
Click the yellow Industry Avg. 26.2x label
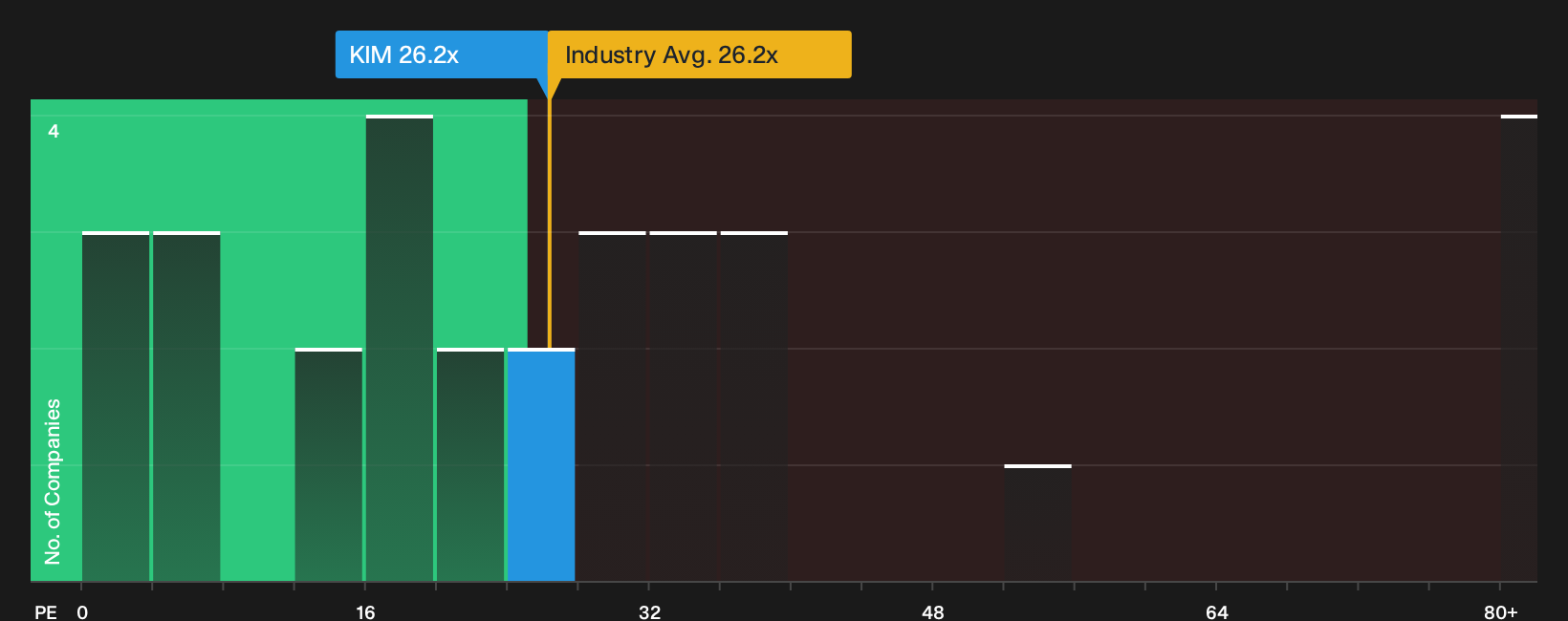(x=700, y=54)
